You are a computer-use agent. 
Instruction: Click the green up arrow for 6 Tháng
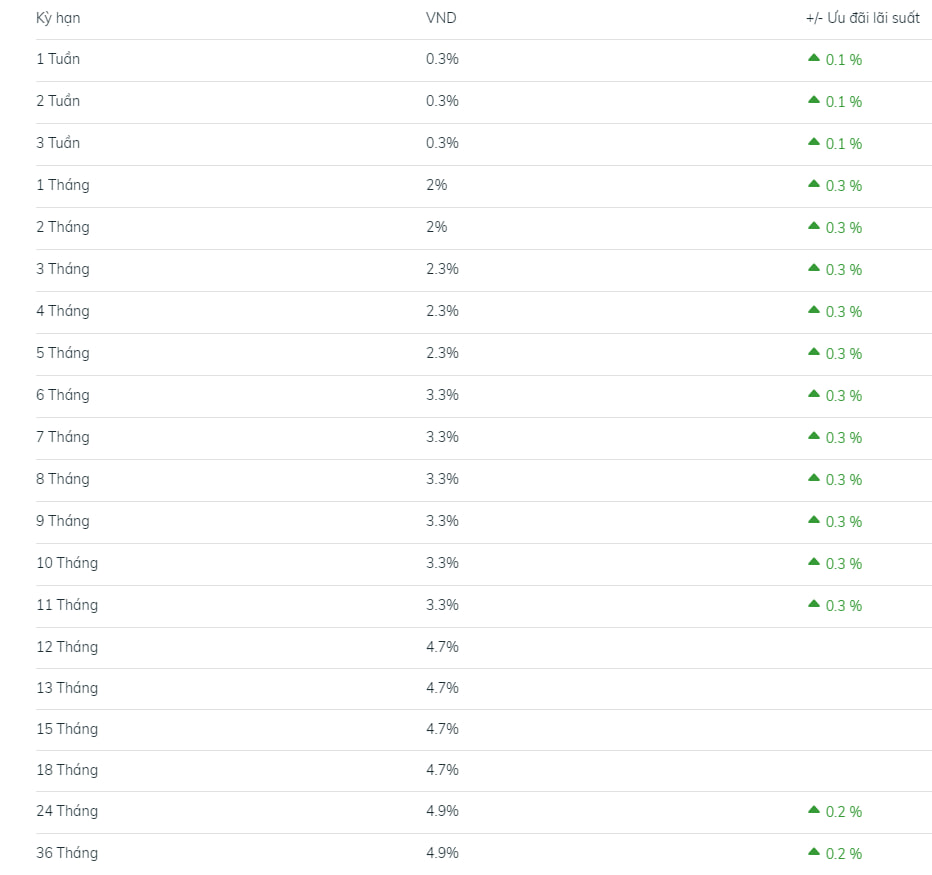pyautogui.click(x=814, y=394)
